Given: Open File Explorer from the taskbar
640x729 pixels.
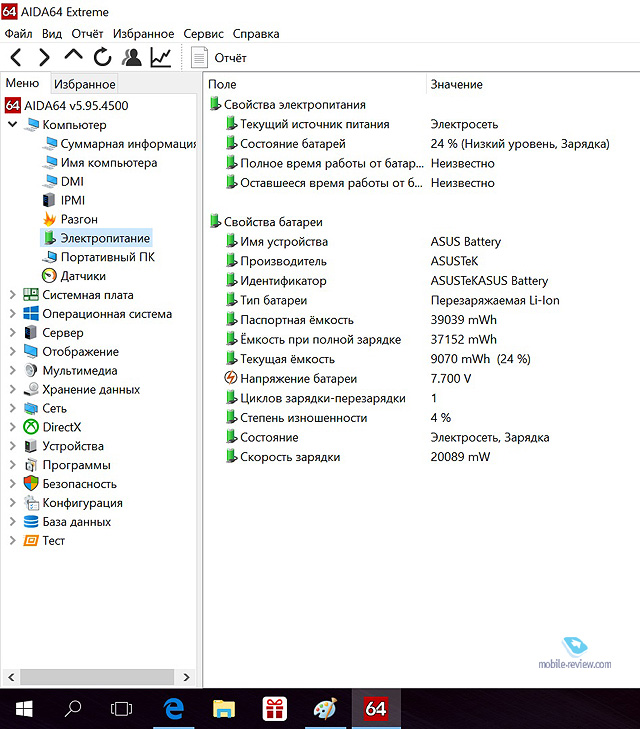Looking at the screenshot, I should (x=224, y=709).
